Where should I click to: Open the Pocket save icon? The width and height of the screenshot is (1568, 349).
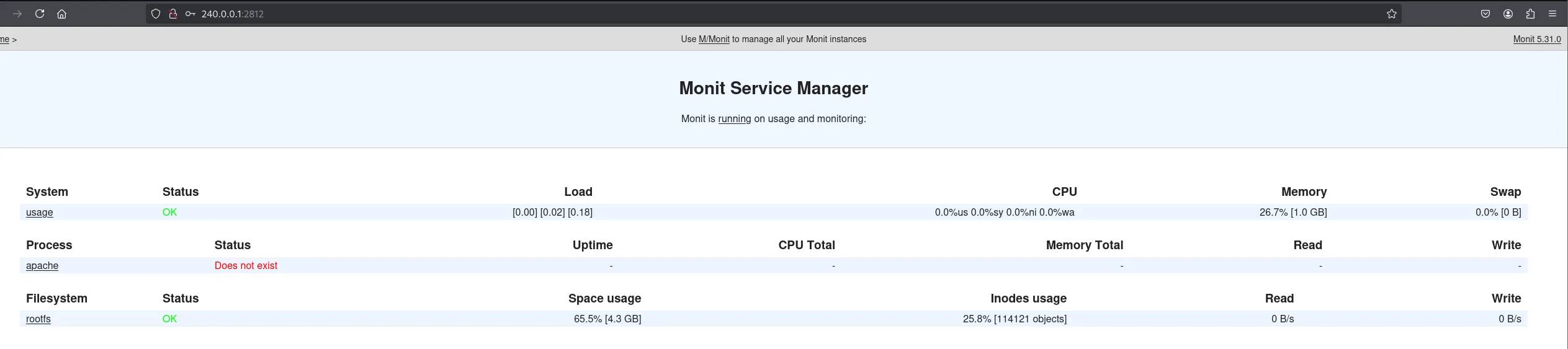(x=1485, y=14)
